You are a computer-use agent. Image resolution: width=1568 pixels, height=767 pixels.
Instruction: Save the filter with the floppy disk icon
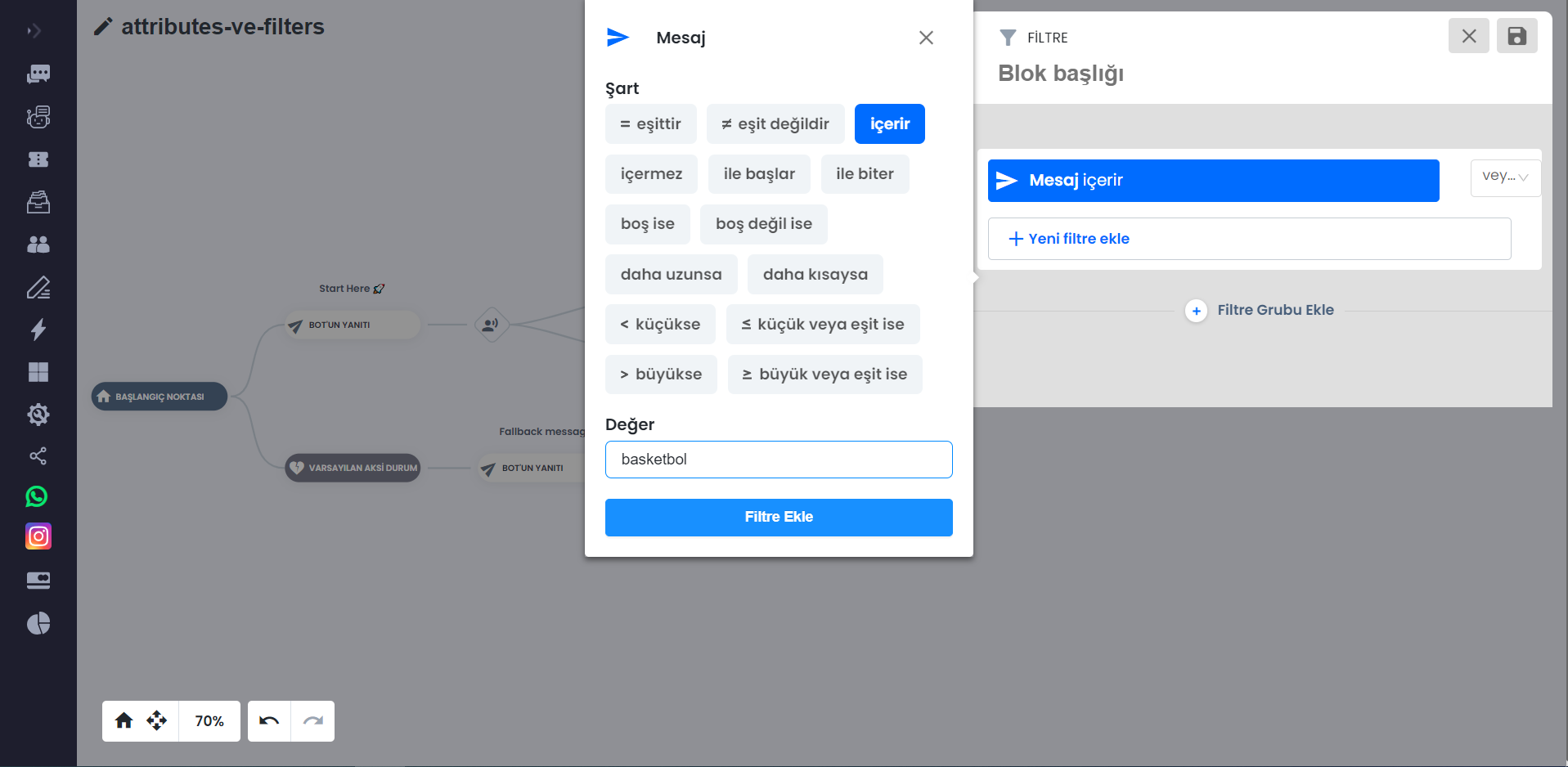(x=1517, y=36)
